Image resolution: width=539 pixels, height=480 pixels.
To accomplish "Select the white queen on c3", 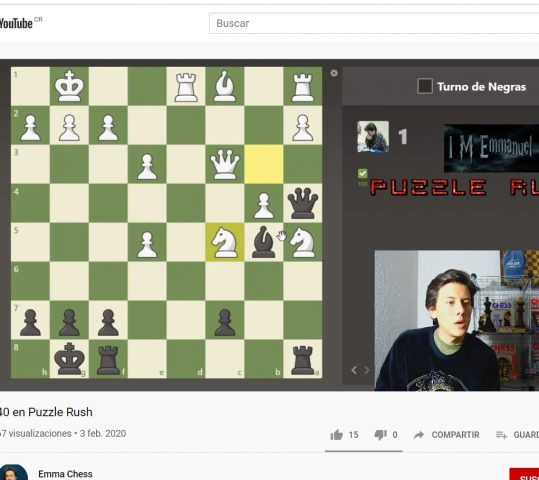I will [225, 165].
